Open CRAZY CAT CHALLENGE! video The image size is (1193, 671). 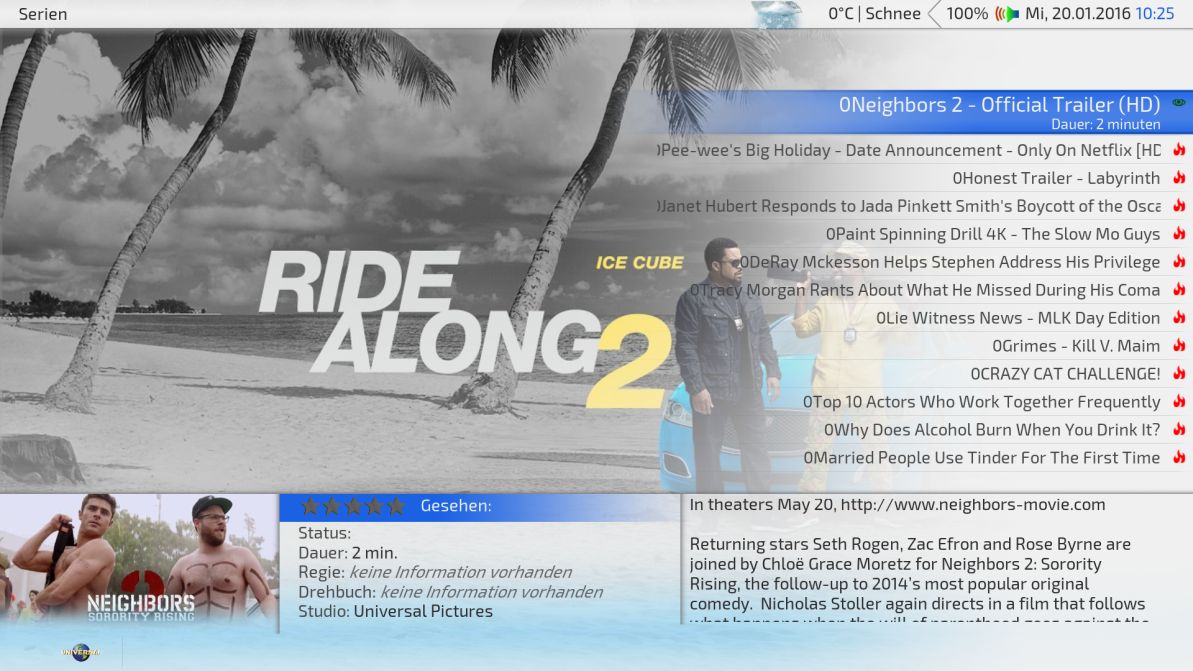1065,374
